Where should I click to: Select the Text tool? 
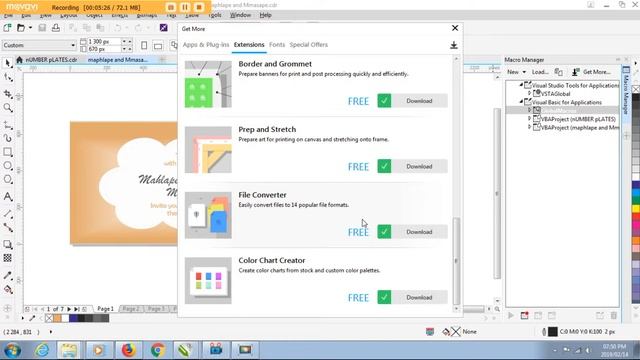pos(8,197)
